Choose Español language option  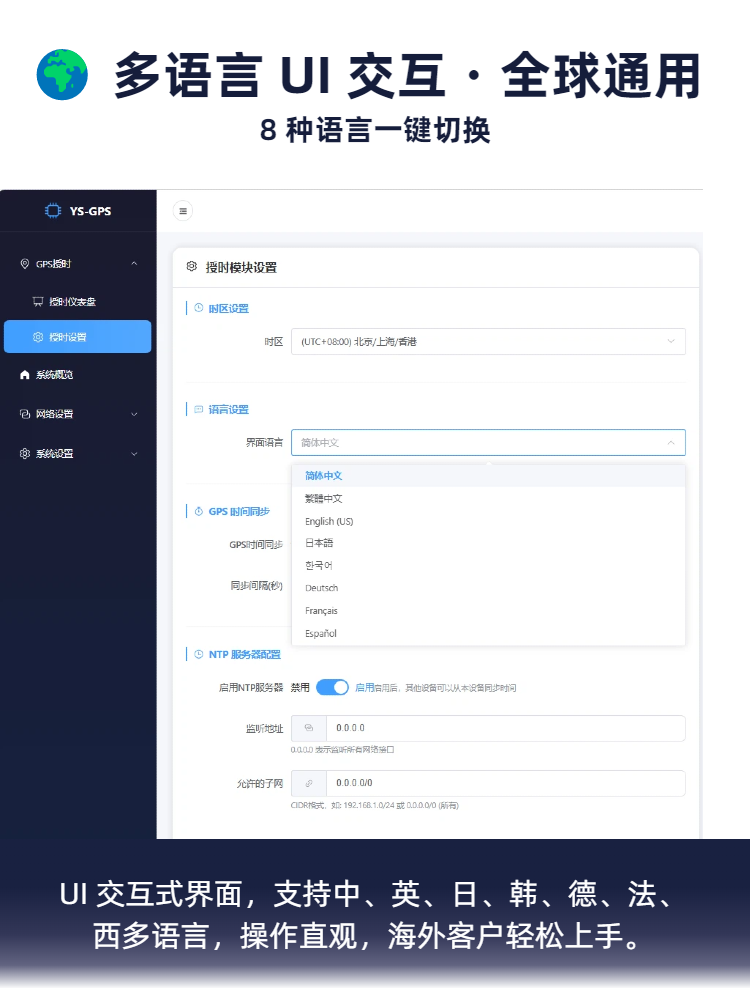488,633
